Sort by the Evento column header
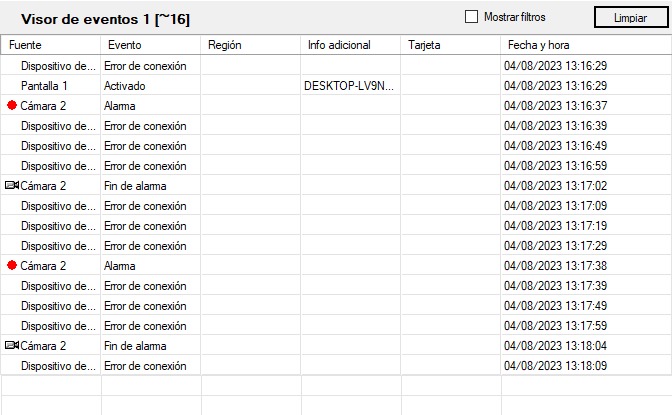The image size is (672, 415). [150, 45]
